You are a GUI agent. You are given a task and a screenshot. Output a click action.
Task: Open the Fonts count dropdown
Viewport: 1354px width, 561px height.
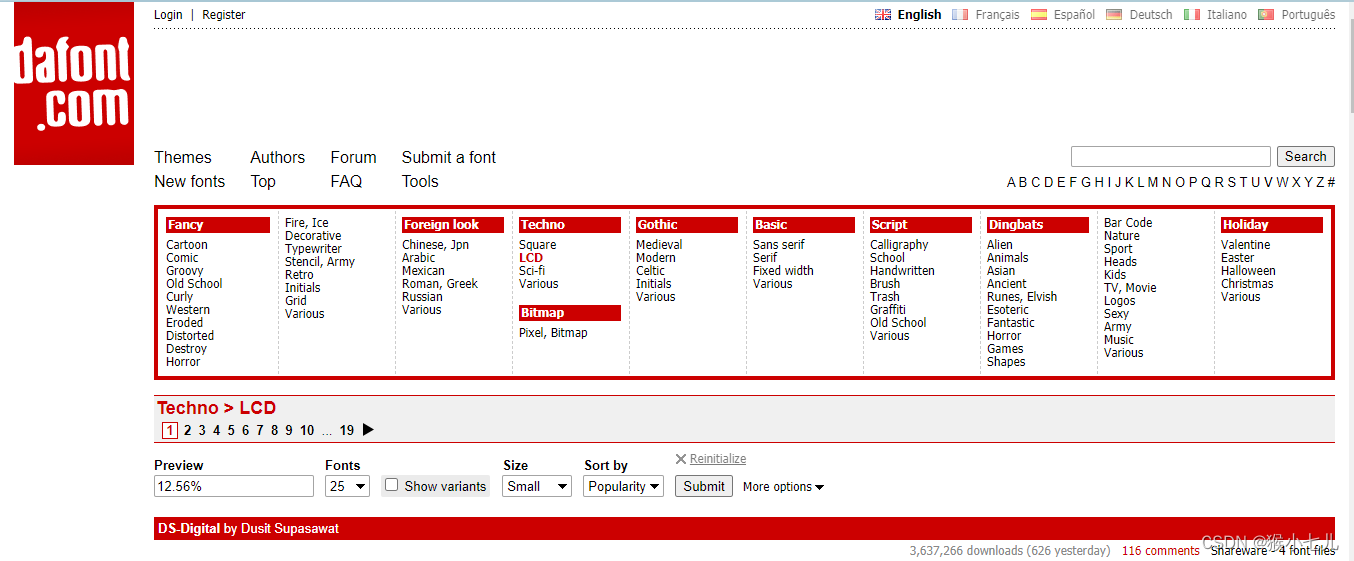347,486
